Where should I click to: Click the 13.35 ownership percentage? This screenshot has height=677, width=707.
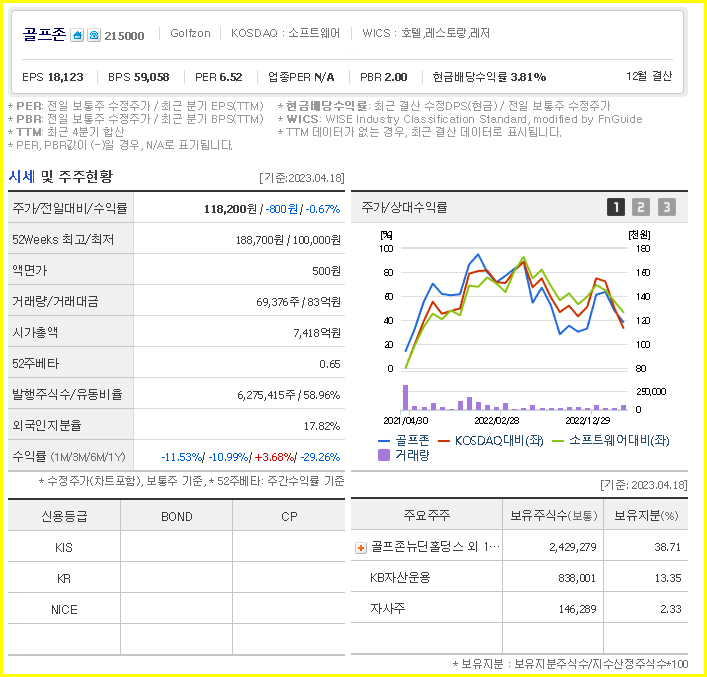click(667, 578)
